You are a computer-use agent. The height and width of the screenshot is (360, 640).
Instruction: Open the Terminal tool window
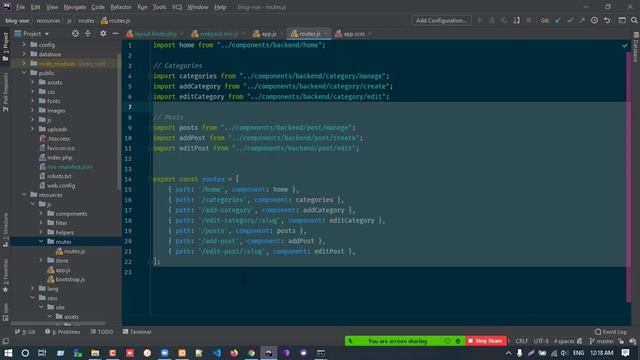137,332
